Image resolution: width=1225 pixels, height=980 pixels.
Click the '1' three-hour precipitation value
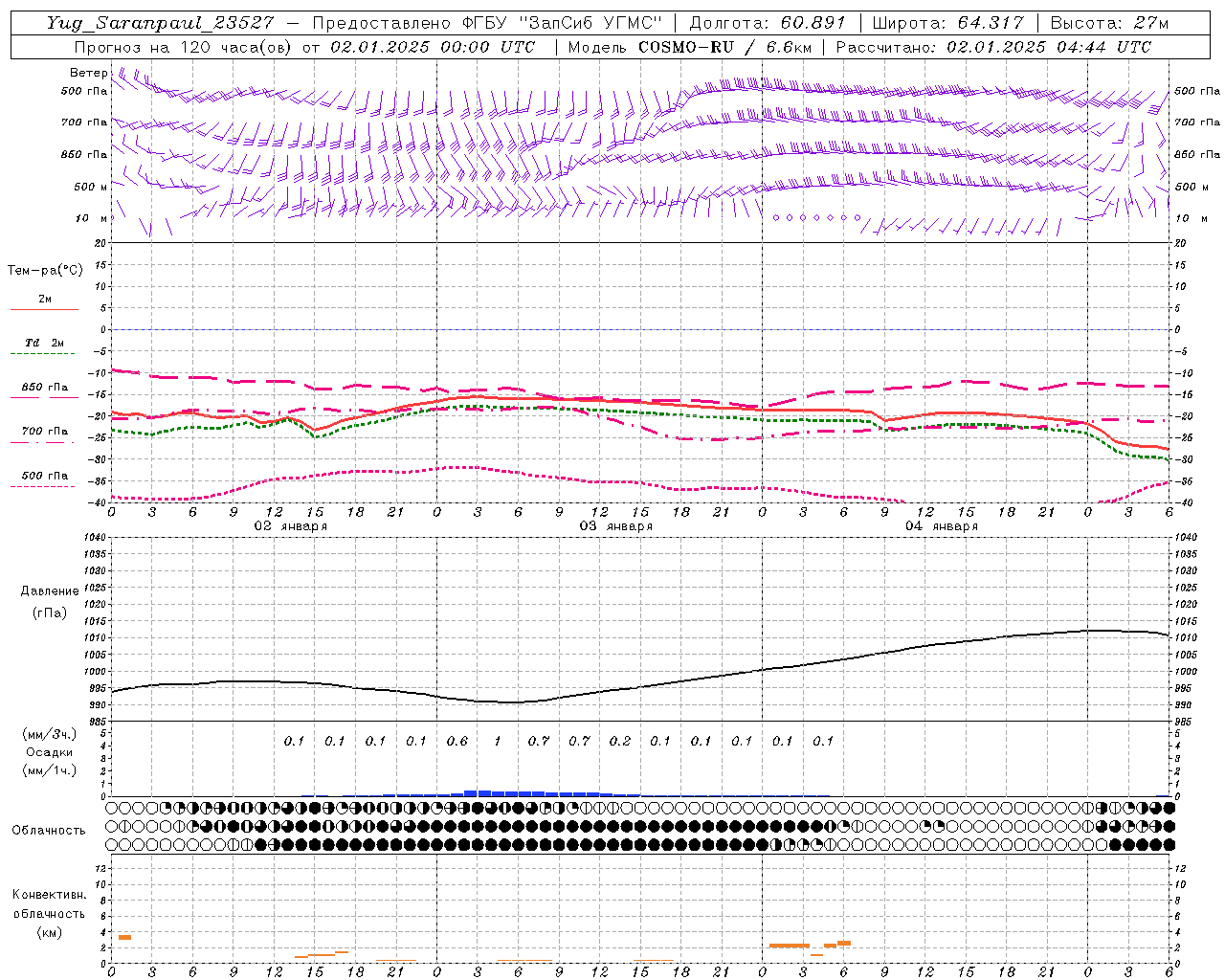click(x=498, y=741)
